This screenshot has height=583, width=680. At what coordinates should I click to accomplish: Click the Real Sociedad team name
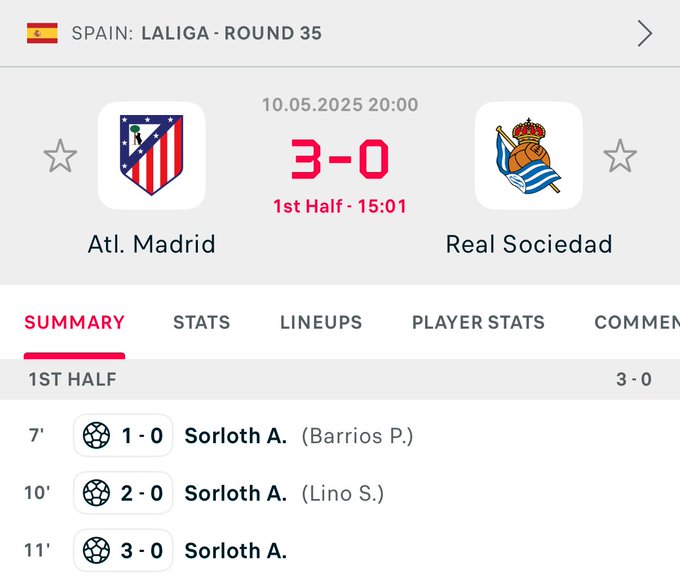click(x=529, y=244)
